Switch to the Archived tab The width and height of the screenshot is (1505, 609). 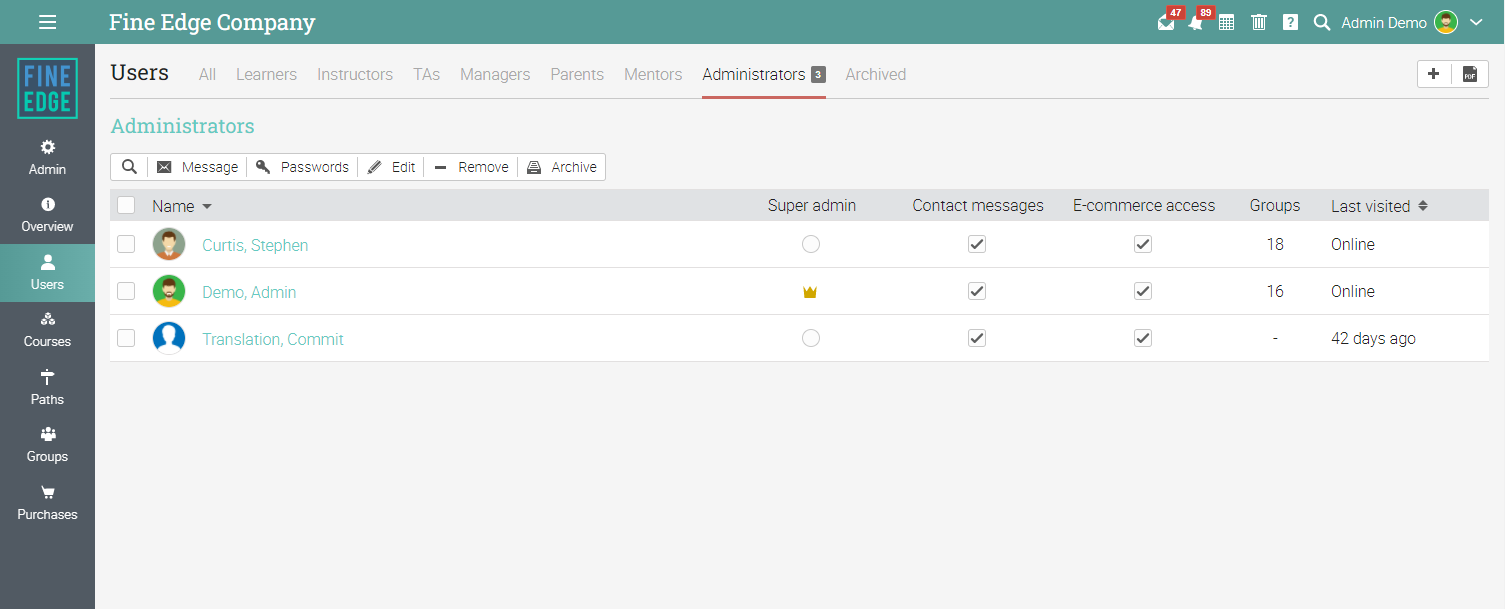pos(876,74)
